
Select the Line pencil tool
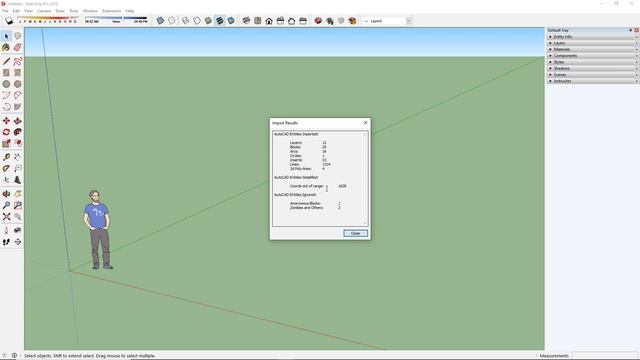[x=6, y=62]
